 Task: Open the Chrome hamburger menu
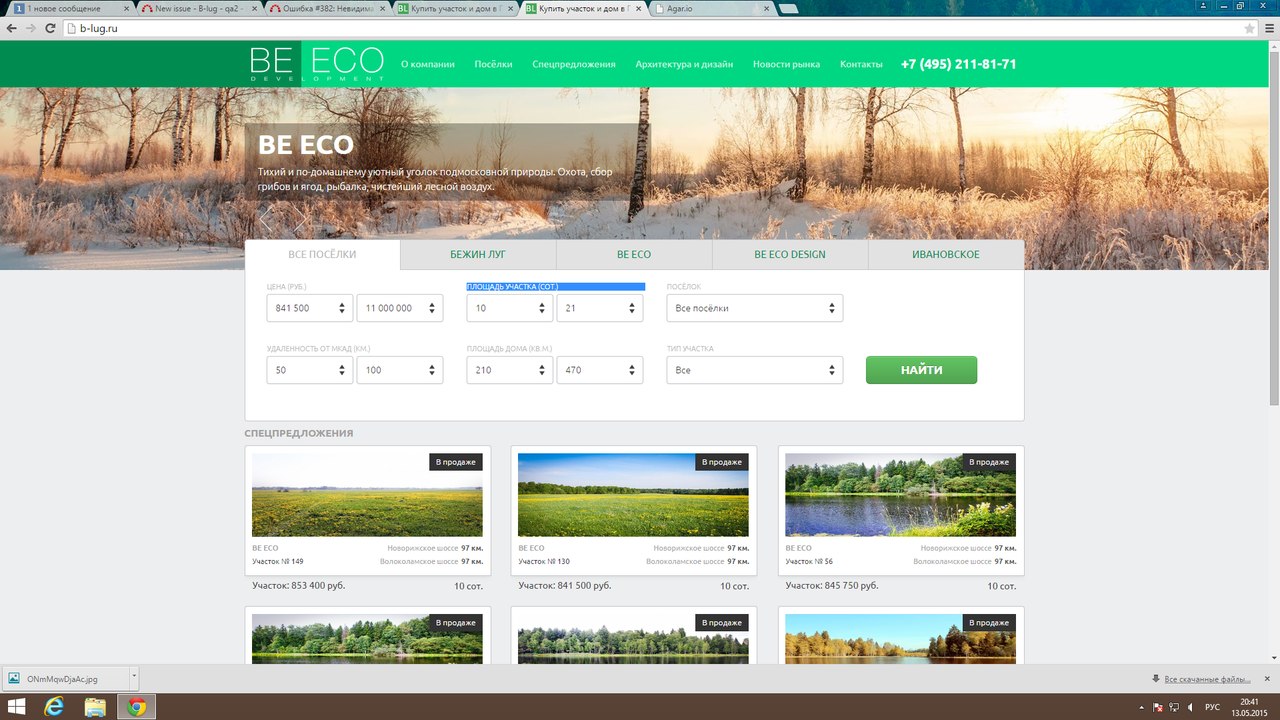click(x=1267, y=29)
